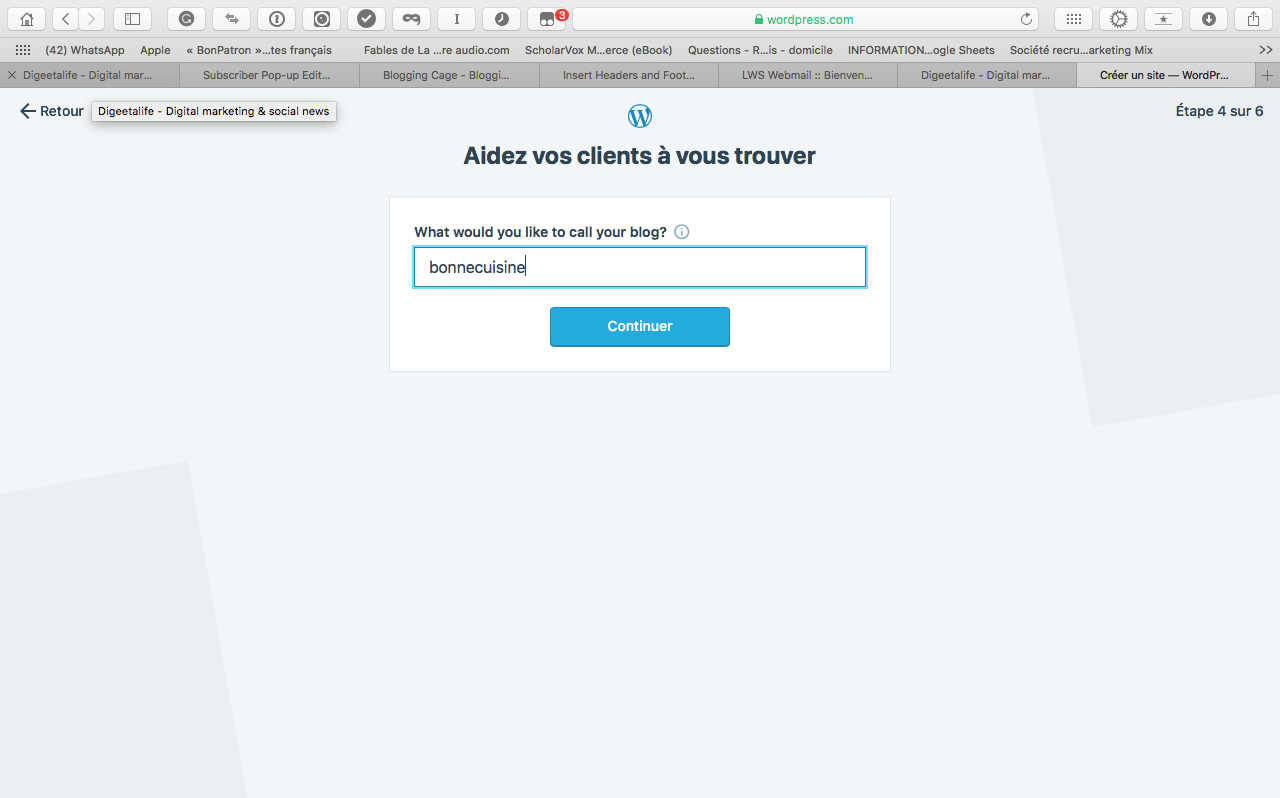
Task: Click the label What would you like to call your blog?
Action: (x=540, y=232)
